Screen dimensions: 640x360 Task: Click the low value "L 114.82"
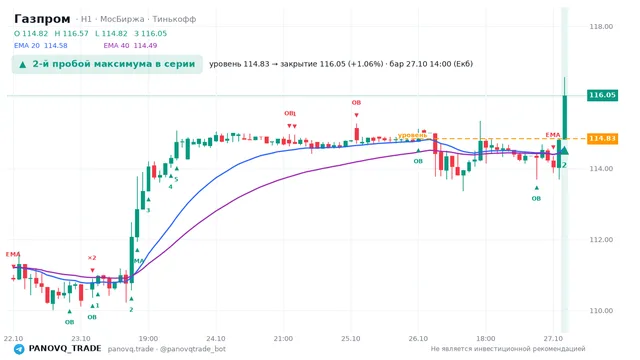coord(111,33)
